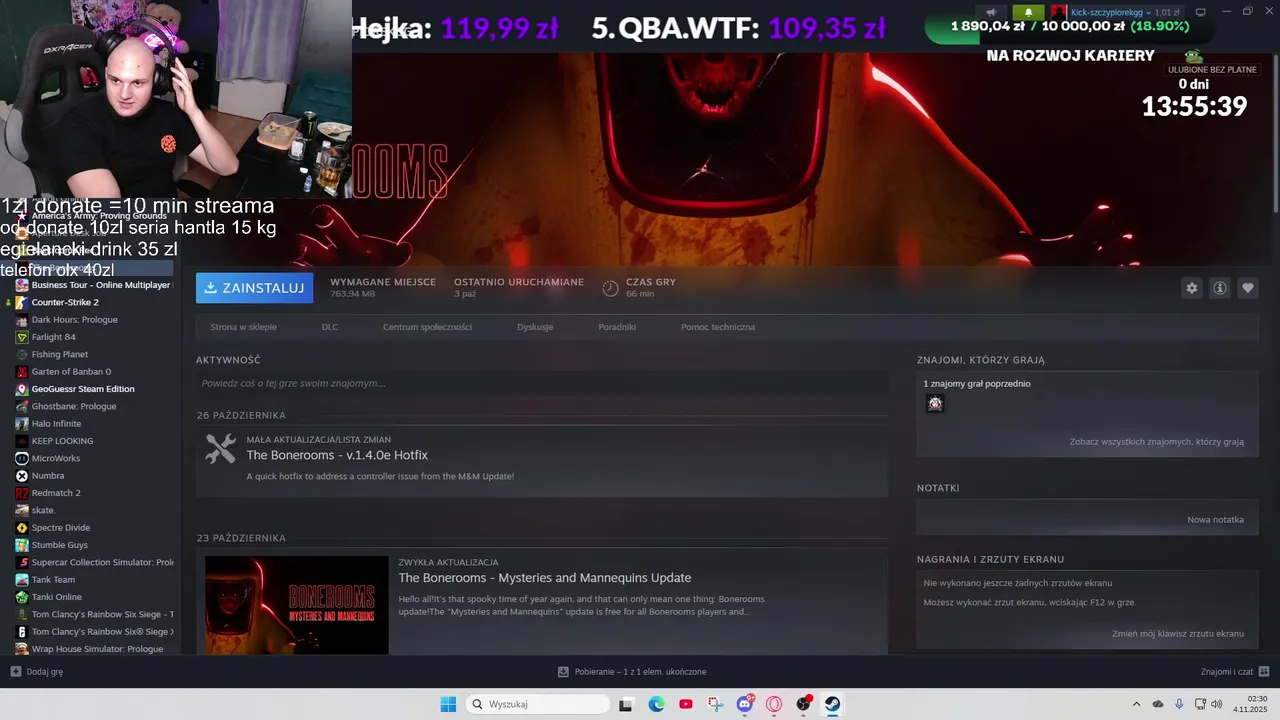
Task: Click the ZAINSTALUJ install button
Action: tap(254, 288)
